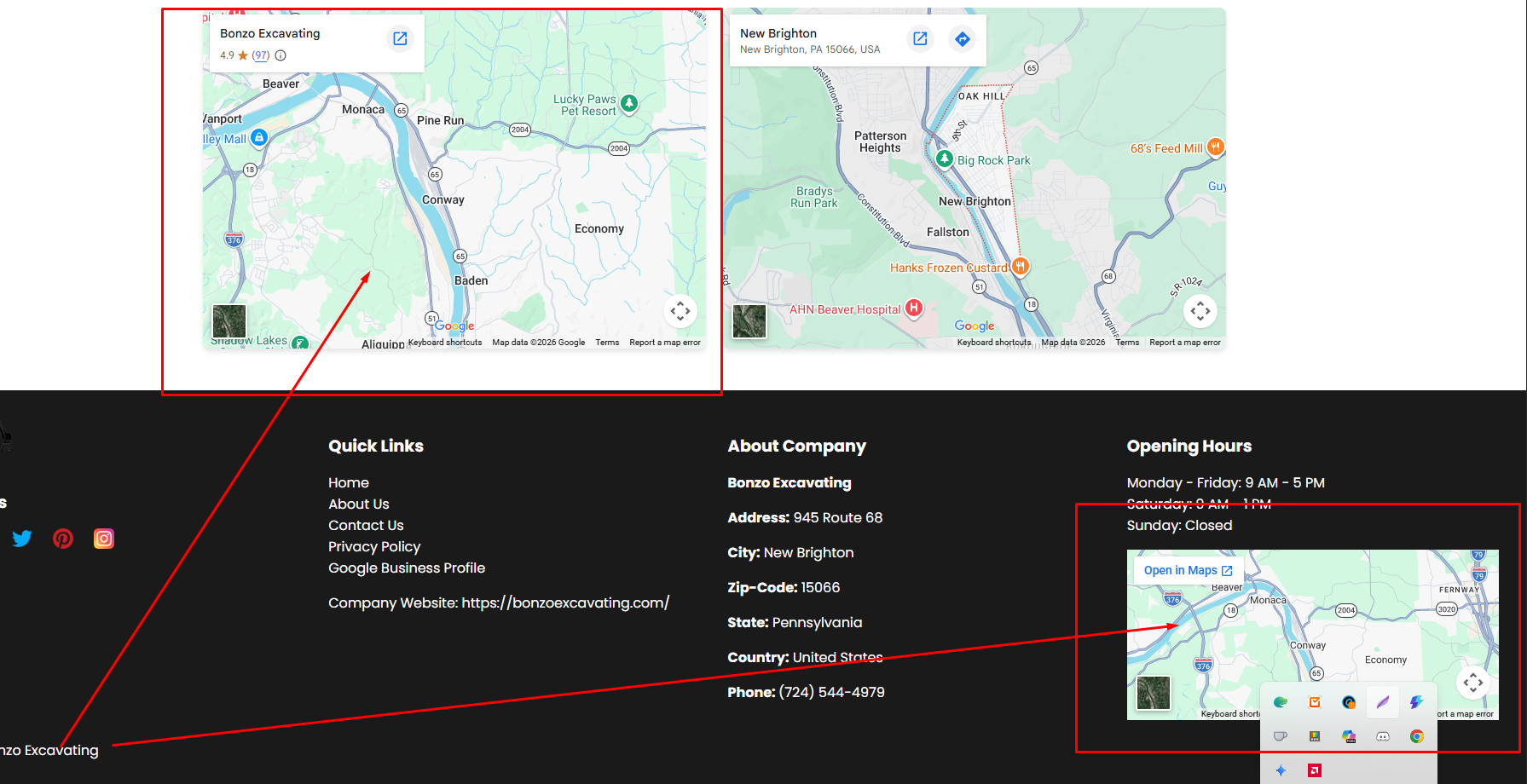Open the 97 reviews link
The image size is (1527, 784).
[260, 55]
